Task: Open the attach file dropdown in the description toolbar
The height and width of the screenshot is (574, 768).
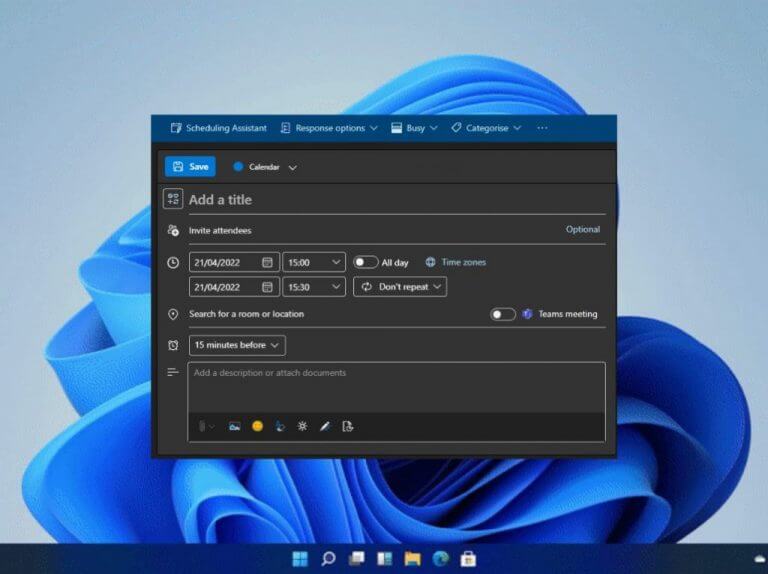Action: 206,427
